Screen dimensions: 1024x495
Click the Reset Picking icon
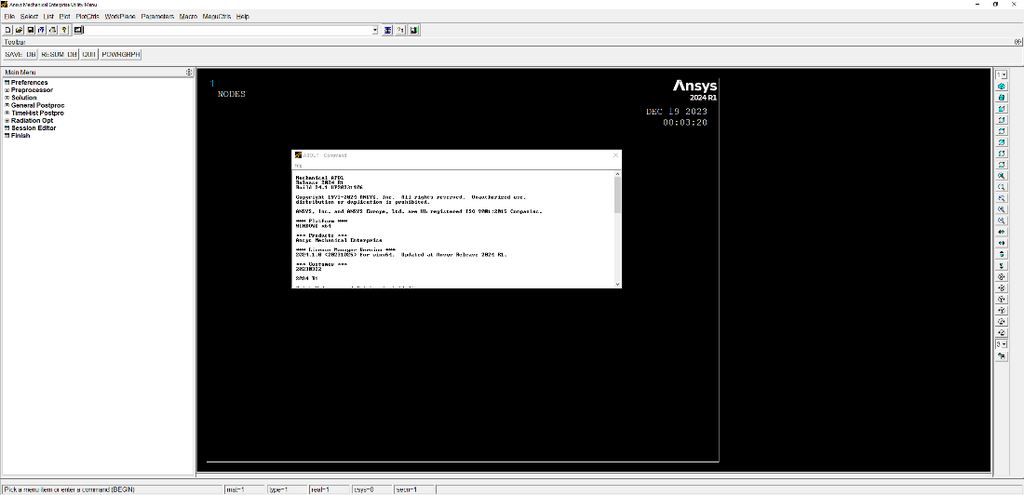pos(401,30)
